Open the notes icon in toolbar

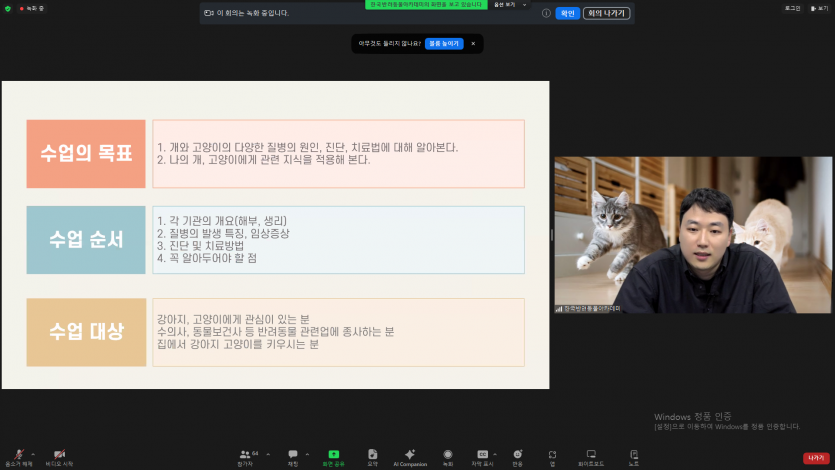coord(634,454)
